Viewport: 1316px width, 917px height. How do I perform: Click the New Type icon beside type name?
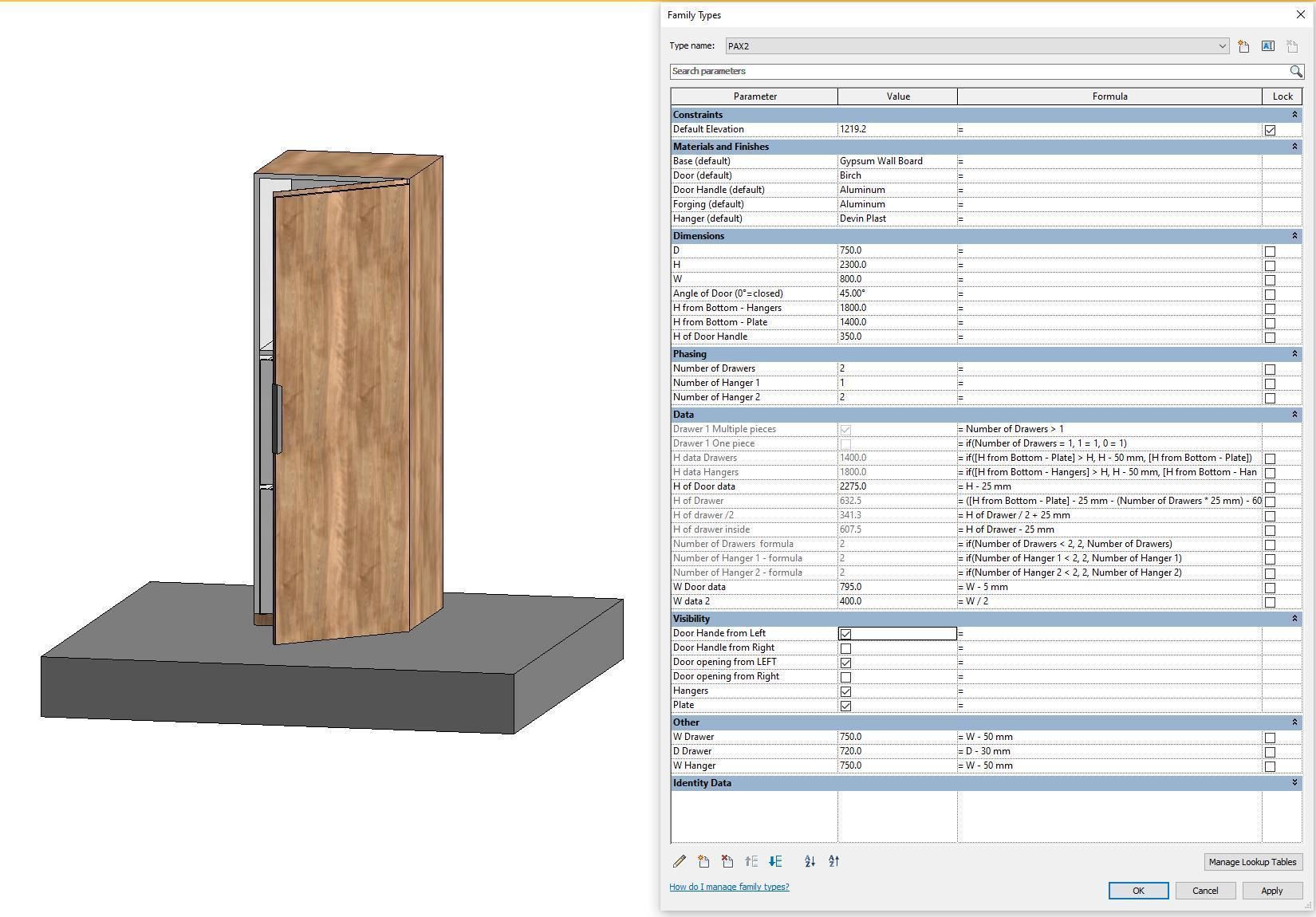tap(1243, 46)
